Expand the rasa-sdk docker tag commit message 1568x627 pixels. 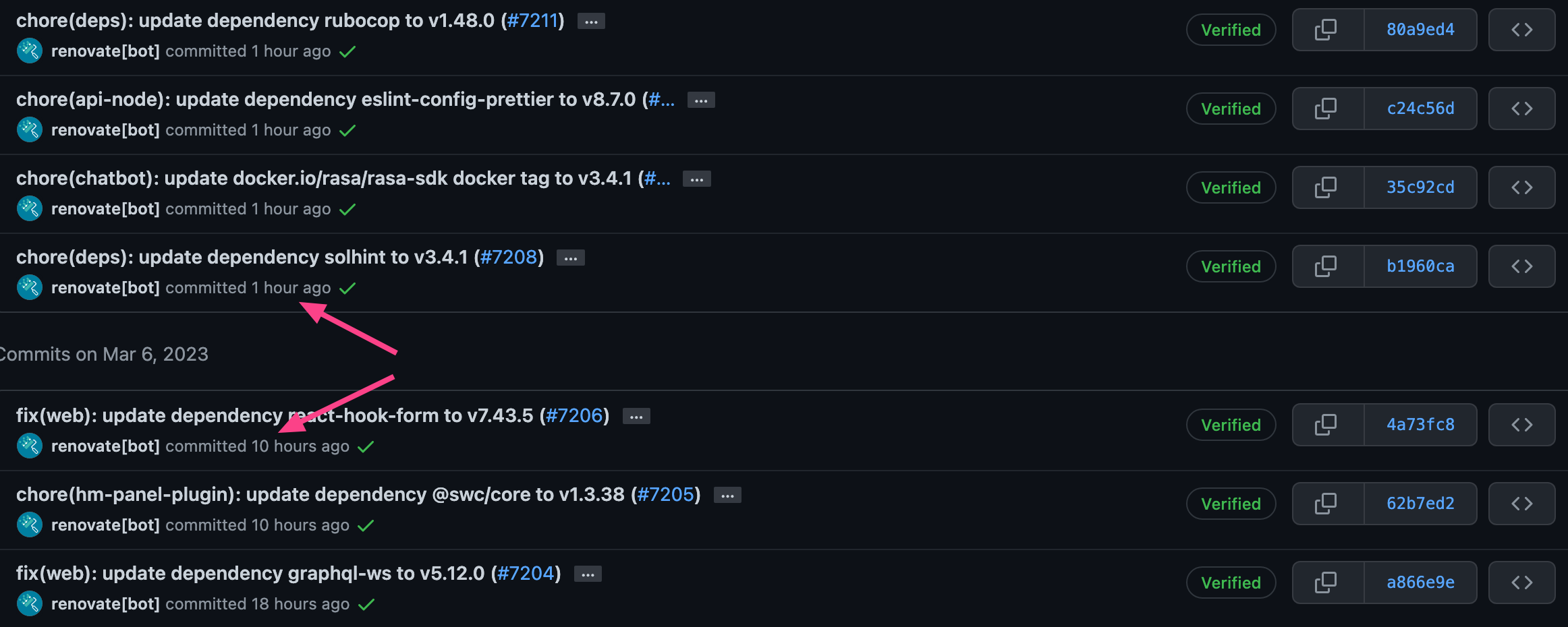696,179
